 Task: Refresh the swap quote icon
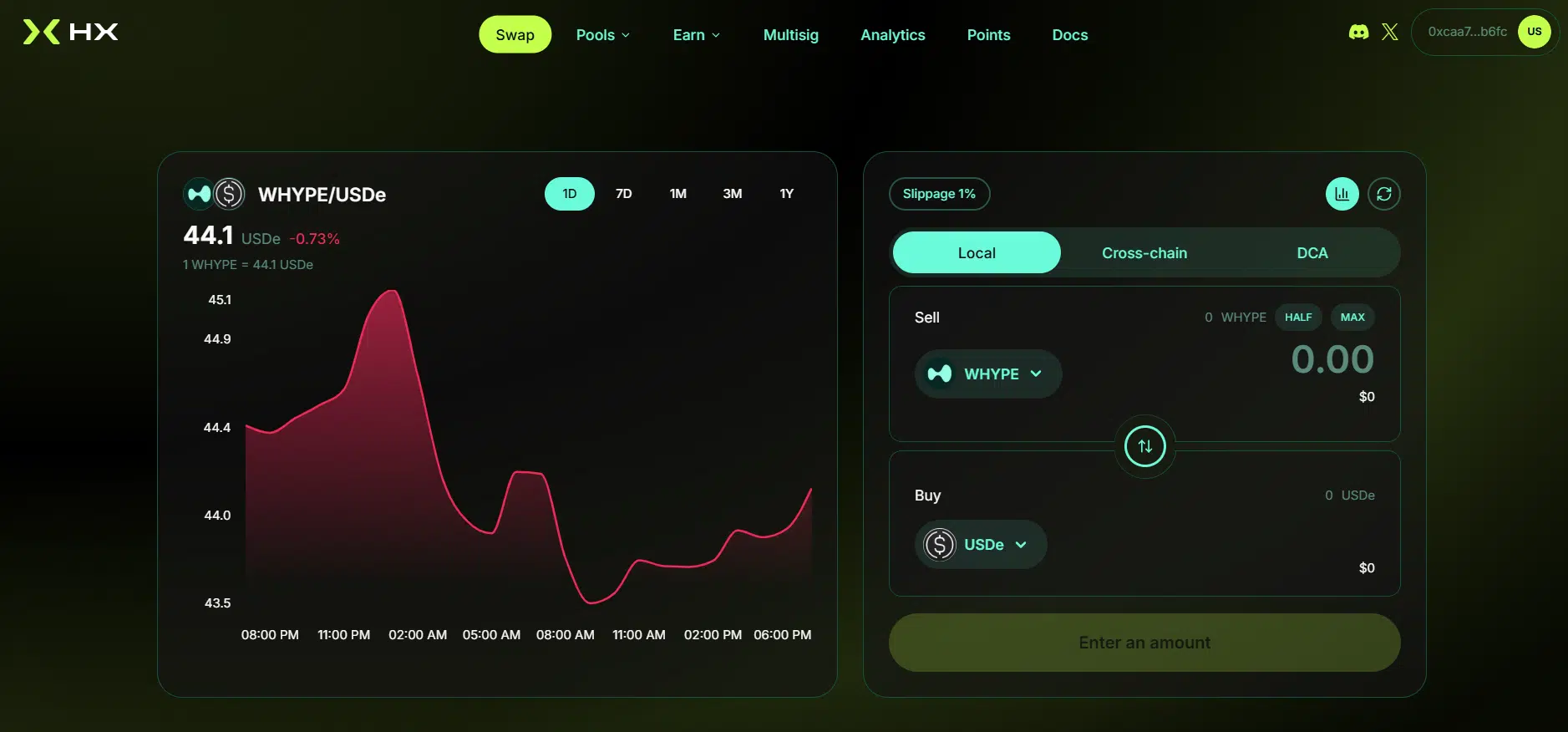(x=1384, y=194)
